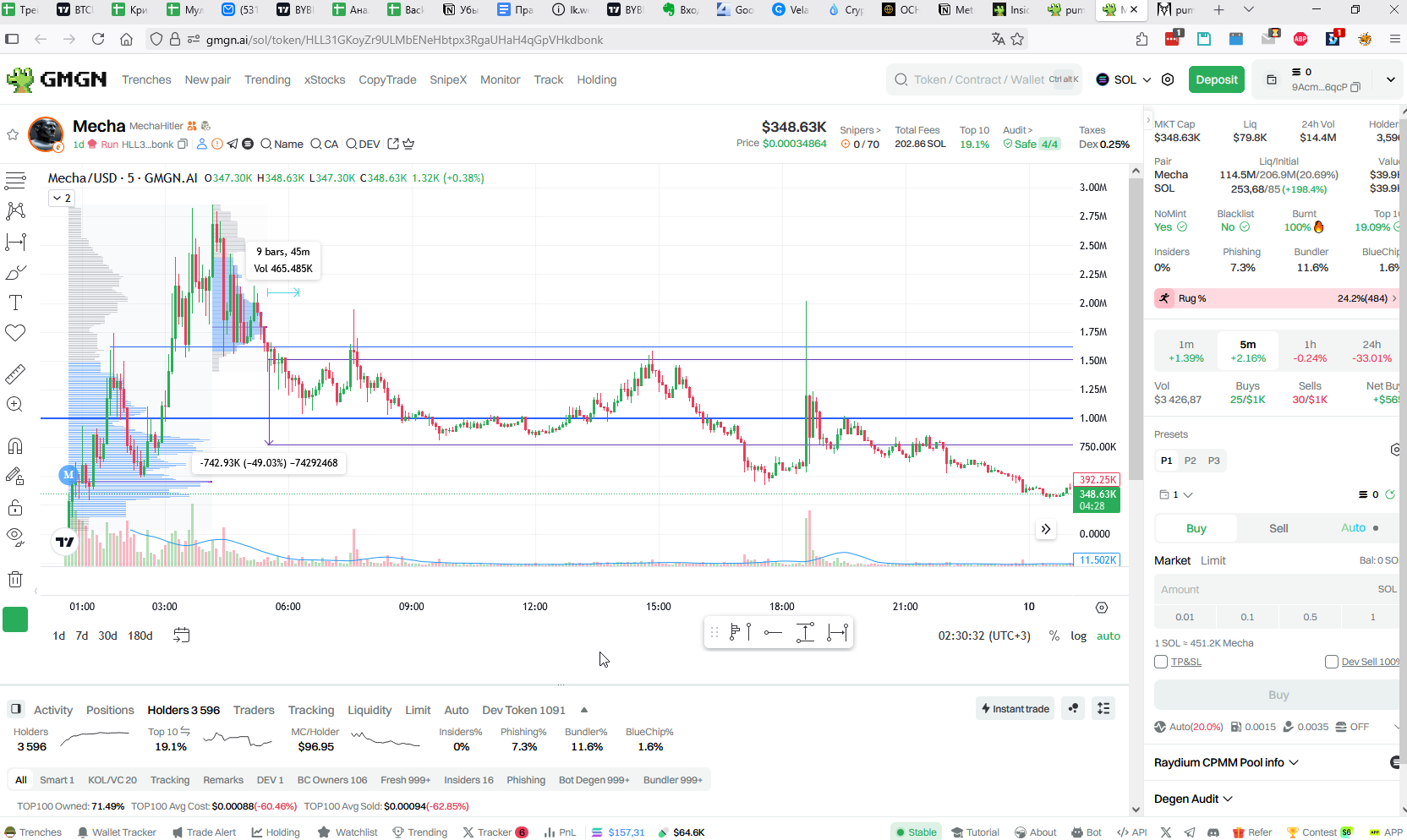Select the 7d chart range
The image size is (1407, 840).
coord(82,635)
